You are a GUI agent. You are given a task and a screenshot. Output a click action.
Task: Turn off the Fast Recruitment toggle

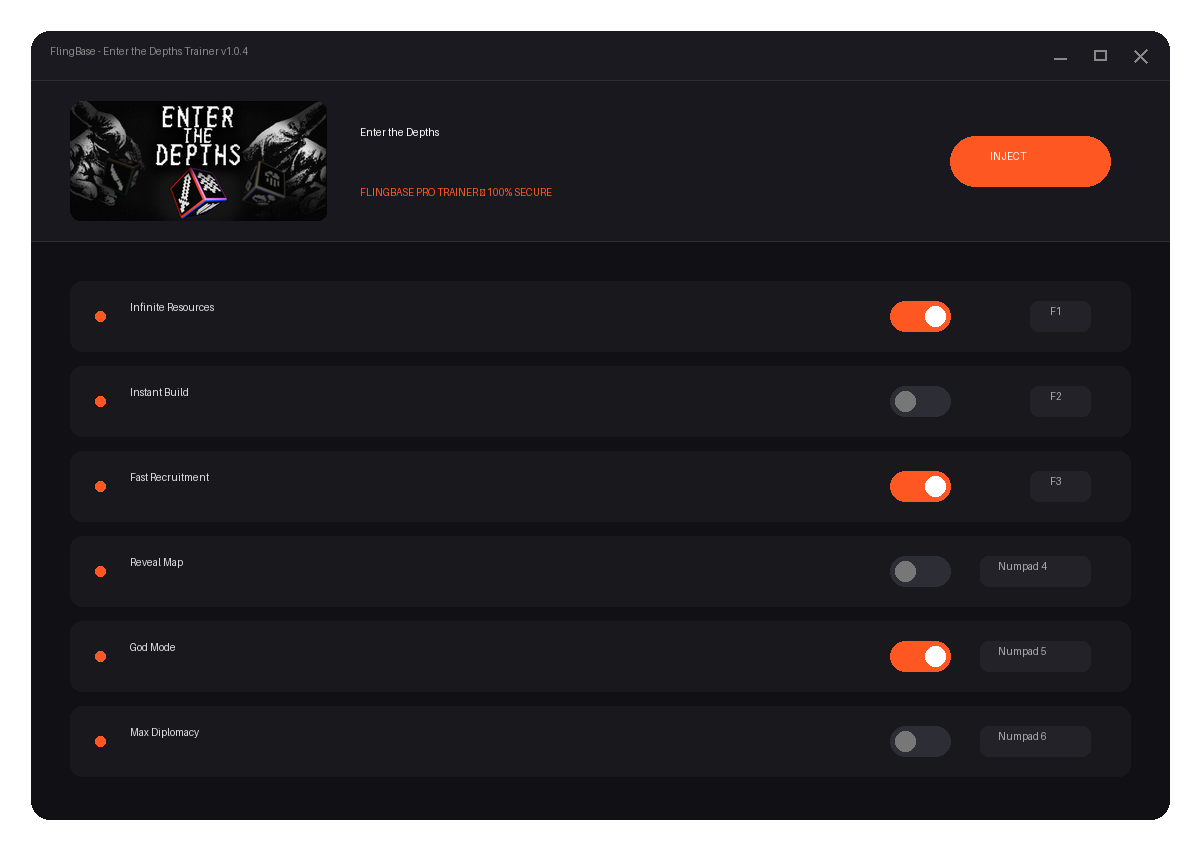point(920,486)
